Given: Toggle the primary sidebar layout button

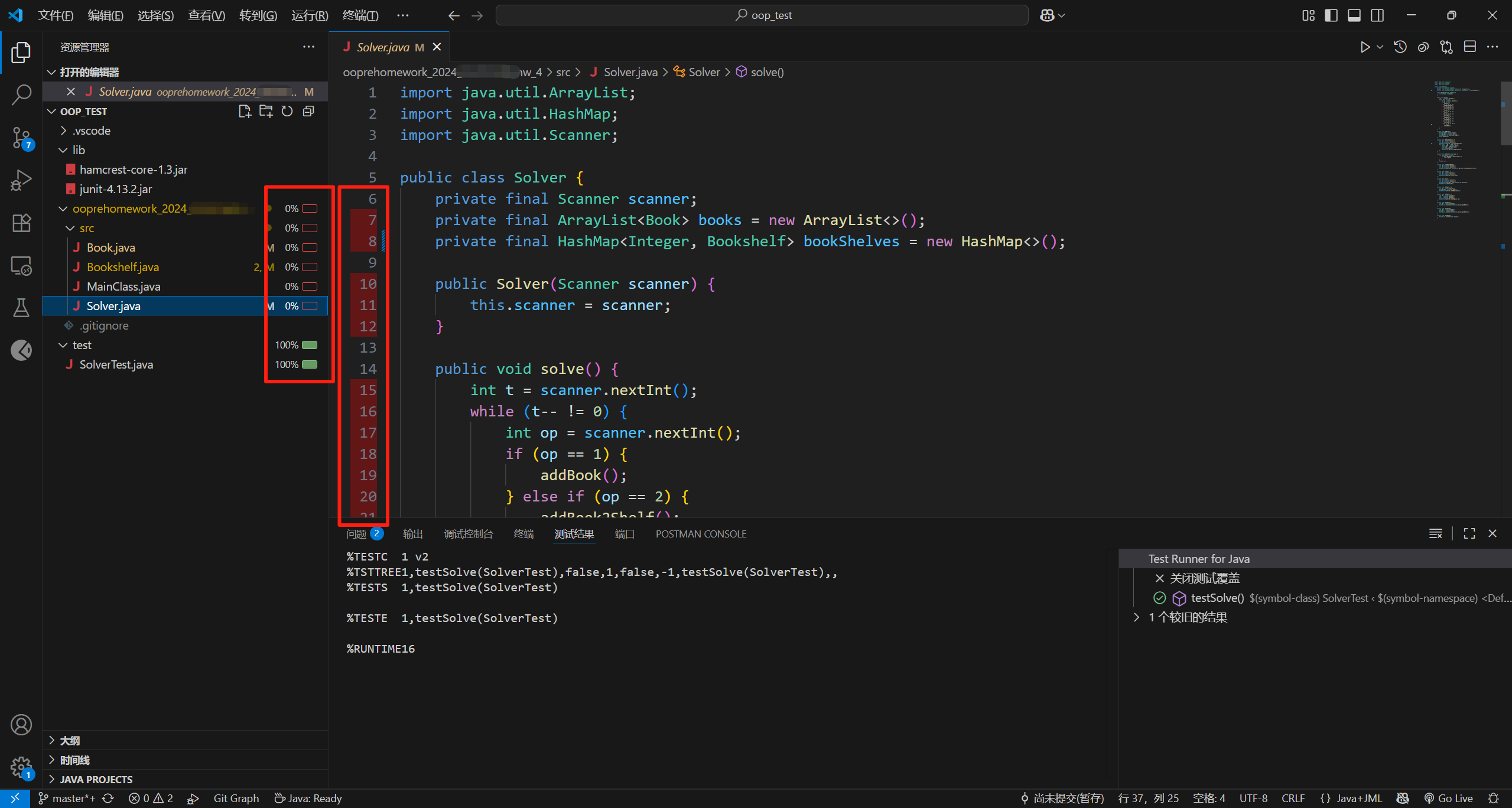Looking at the screenshot, I should pyautogui.click(x=1331, y=15).
